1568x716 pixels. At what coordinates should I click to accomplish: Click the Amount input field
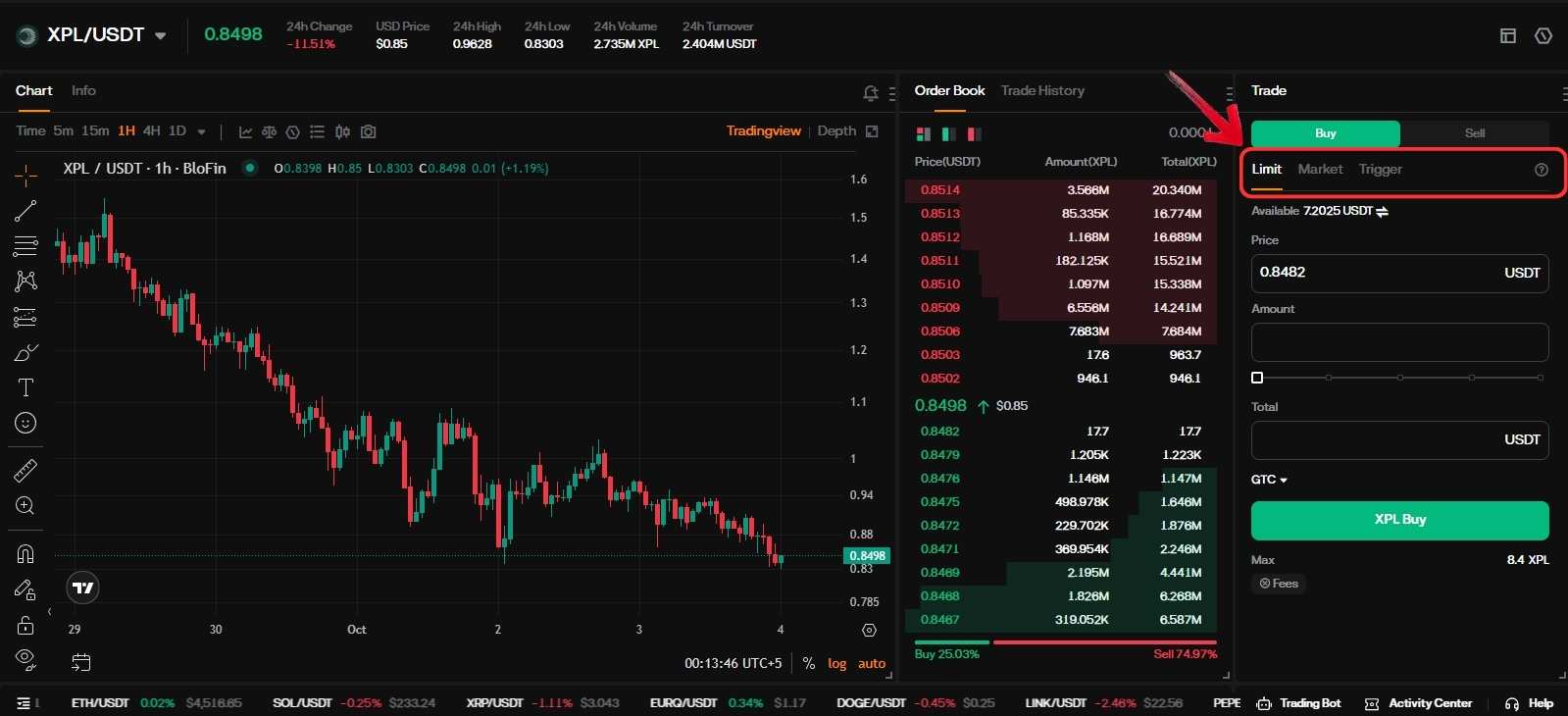1398,342
